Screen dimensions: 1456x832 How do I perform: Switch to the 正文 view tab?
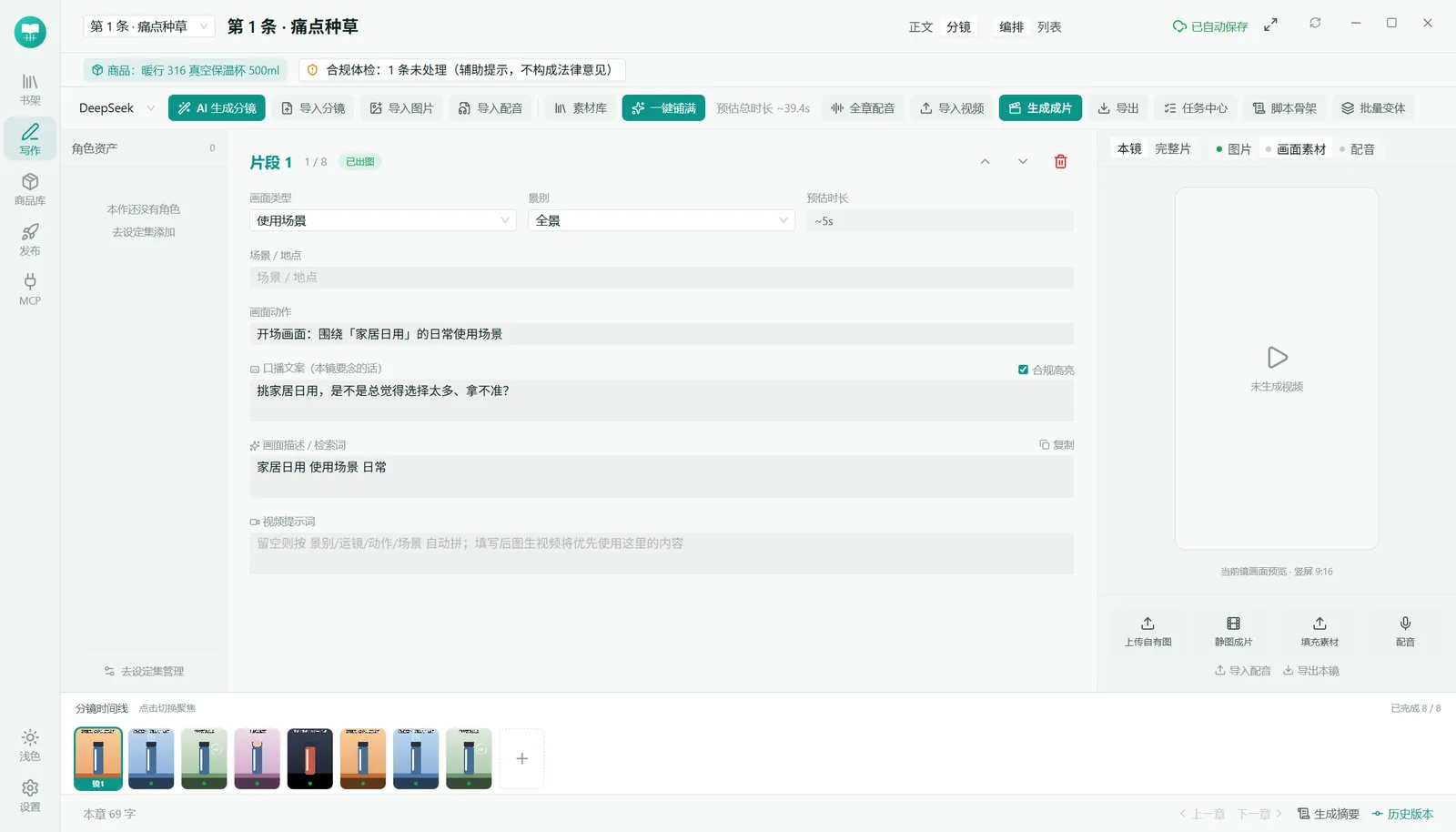[x=920, y=27]
